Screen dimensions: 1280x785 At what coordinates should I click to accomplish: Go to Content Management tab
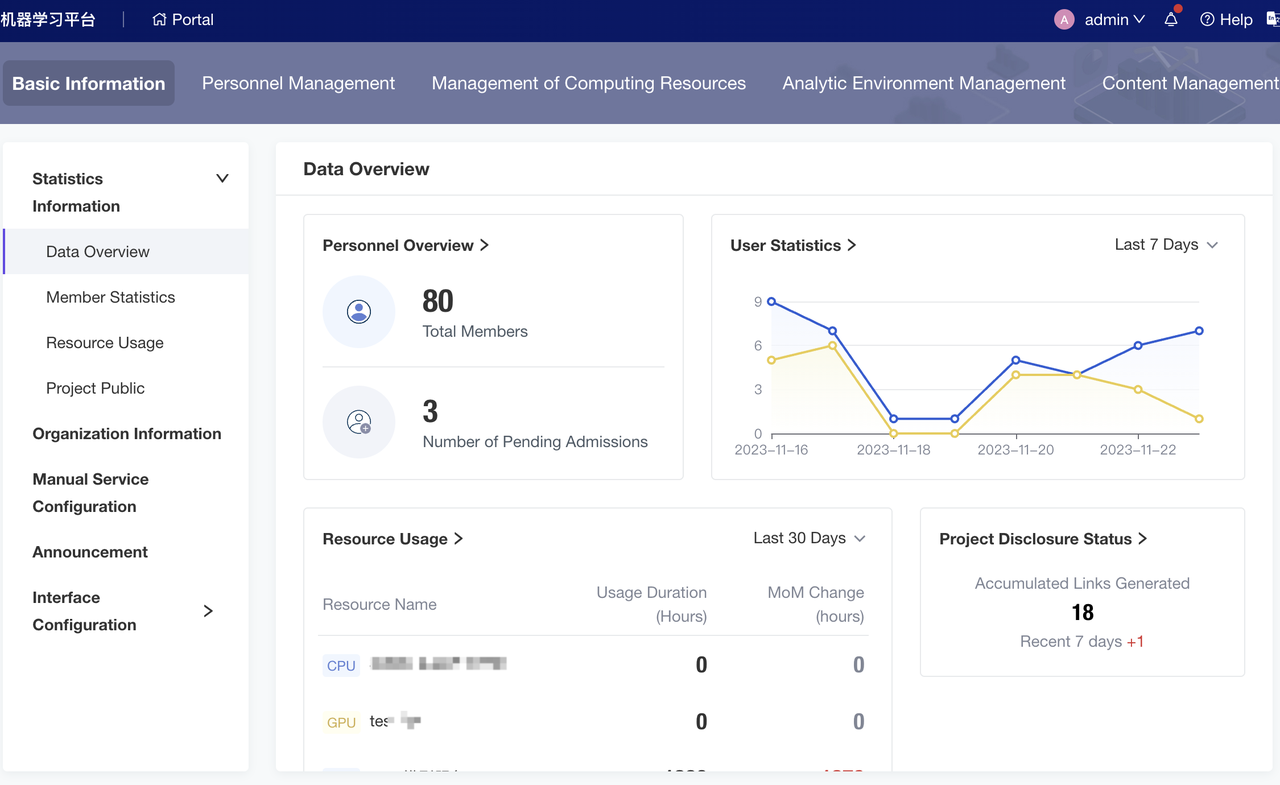(x=1190, y=83)
